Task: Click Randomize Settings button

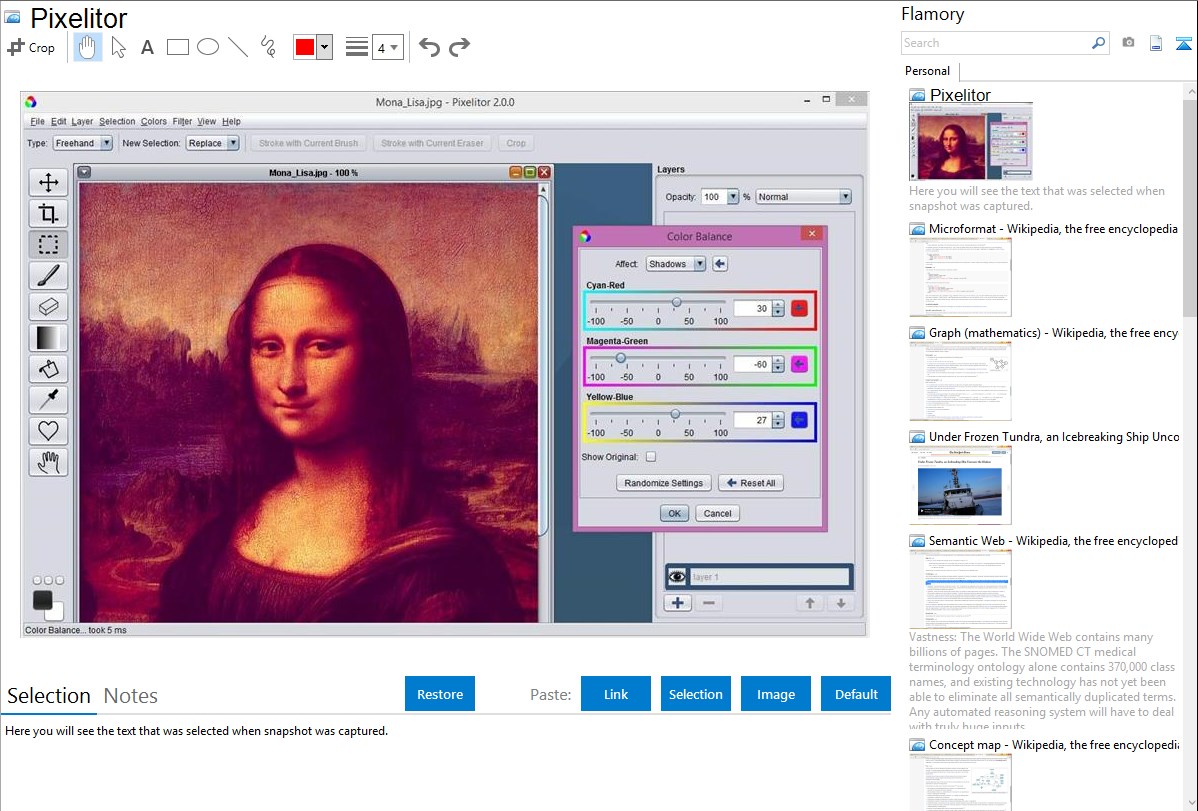Action: pyautogui.click(x=663, y=483)
